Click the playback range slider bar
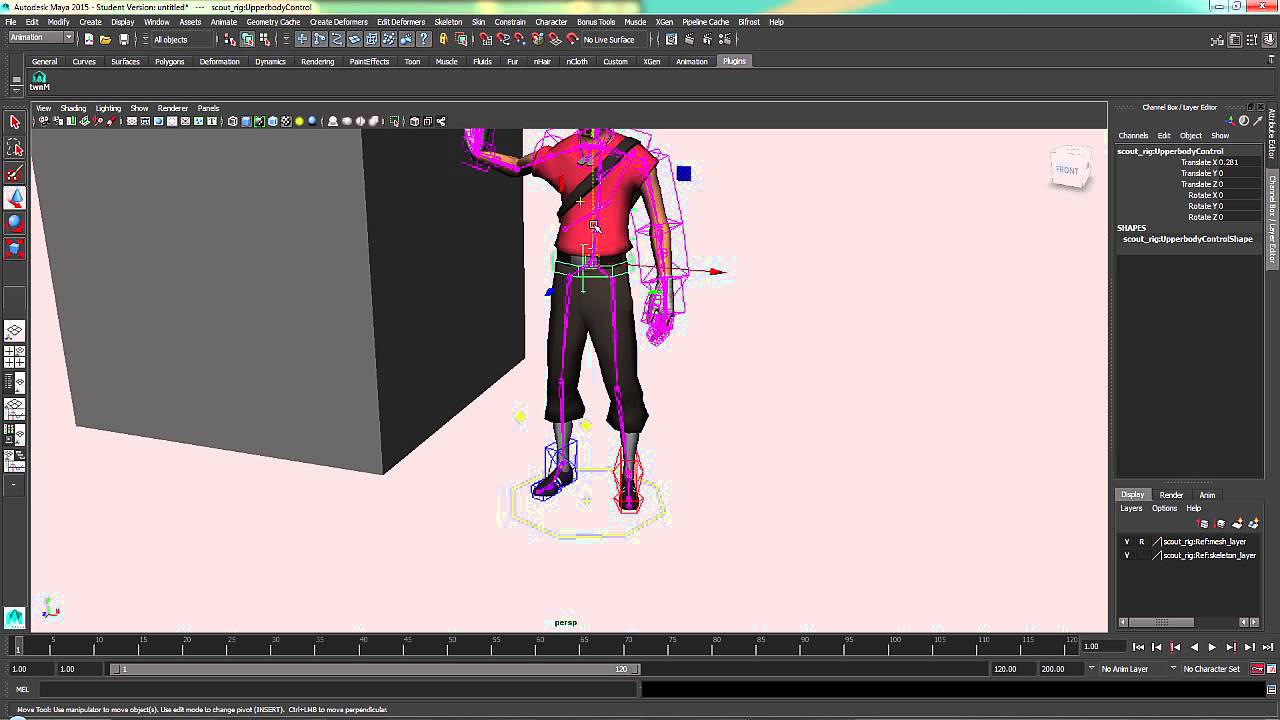The width and height of the screenshot is (1280, 720). (375, 669)
